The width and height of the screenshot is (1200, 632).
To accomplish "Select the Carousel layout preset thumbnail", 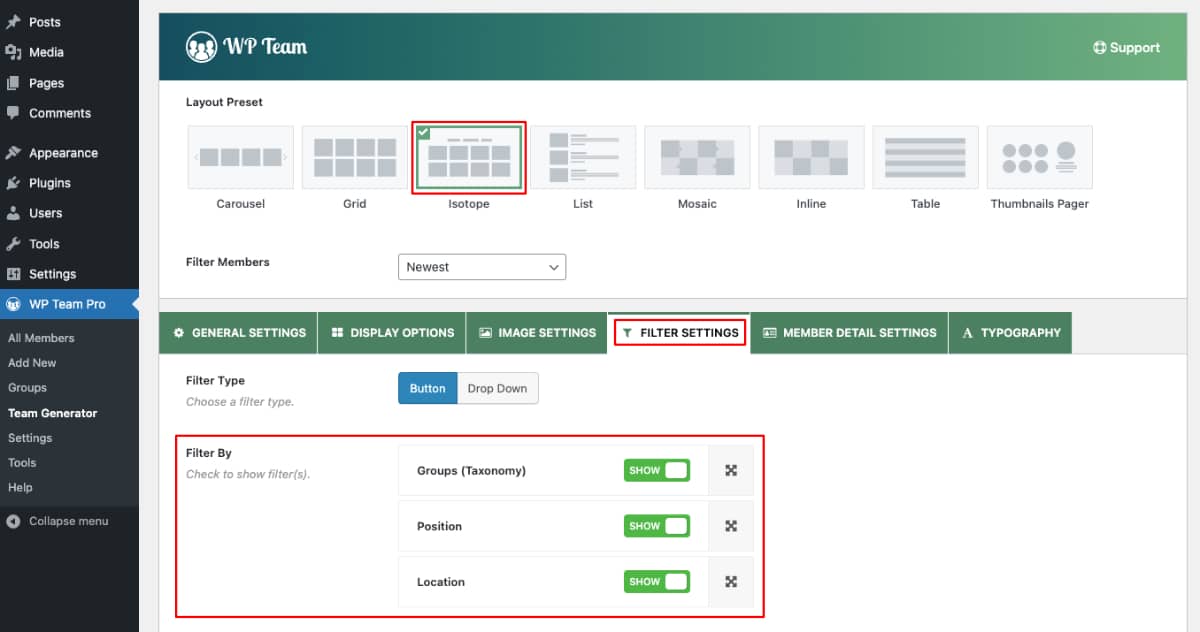I will tap(240, 157).
